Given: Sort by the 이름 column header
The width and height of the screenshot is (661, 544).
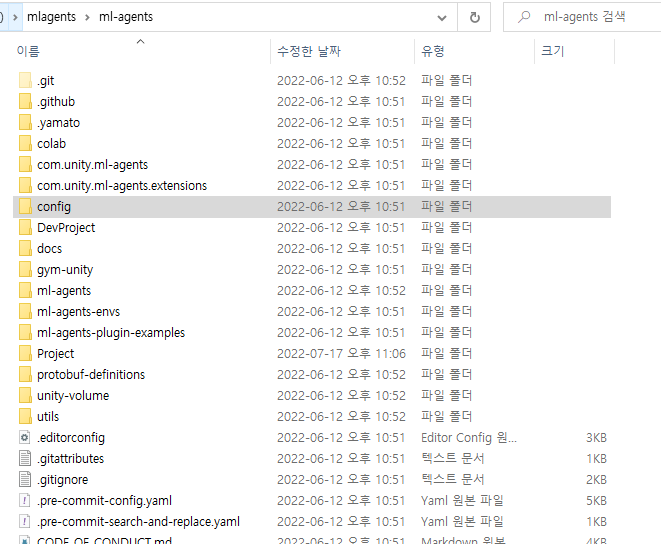Looking at the screenshot, I should pos(28,51).
